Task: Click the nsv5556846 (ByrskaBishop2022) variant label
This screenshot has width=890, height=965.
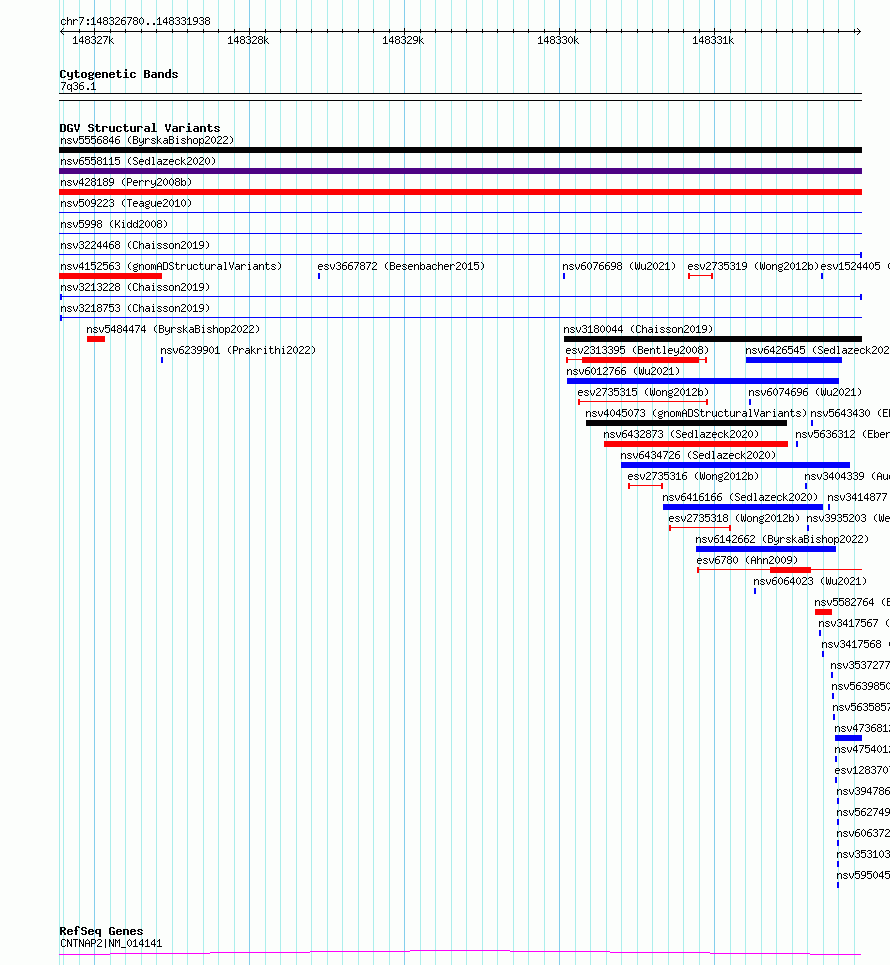Action: [x=146, y=140]
